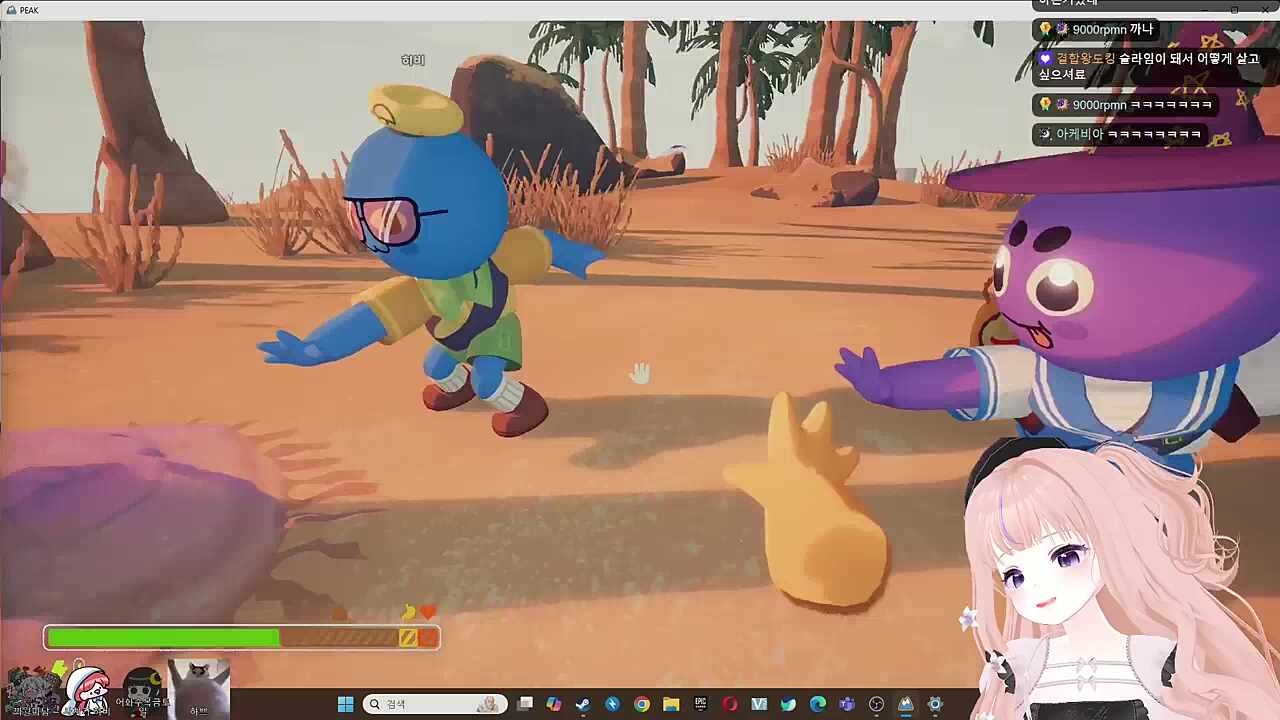Open the teal bird app icon on the taskbar
Viewport: 1280px width, 720px height.
click(x=788, y=704)
